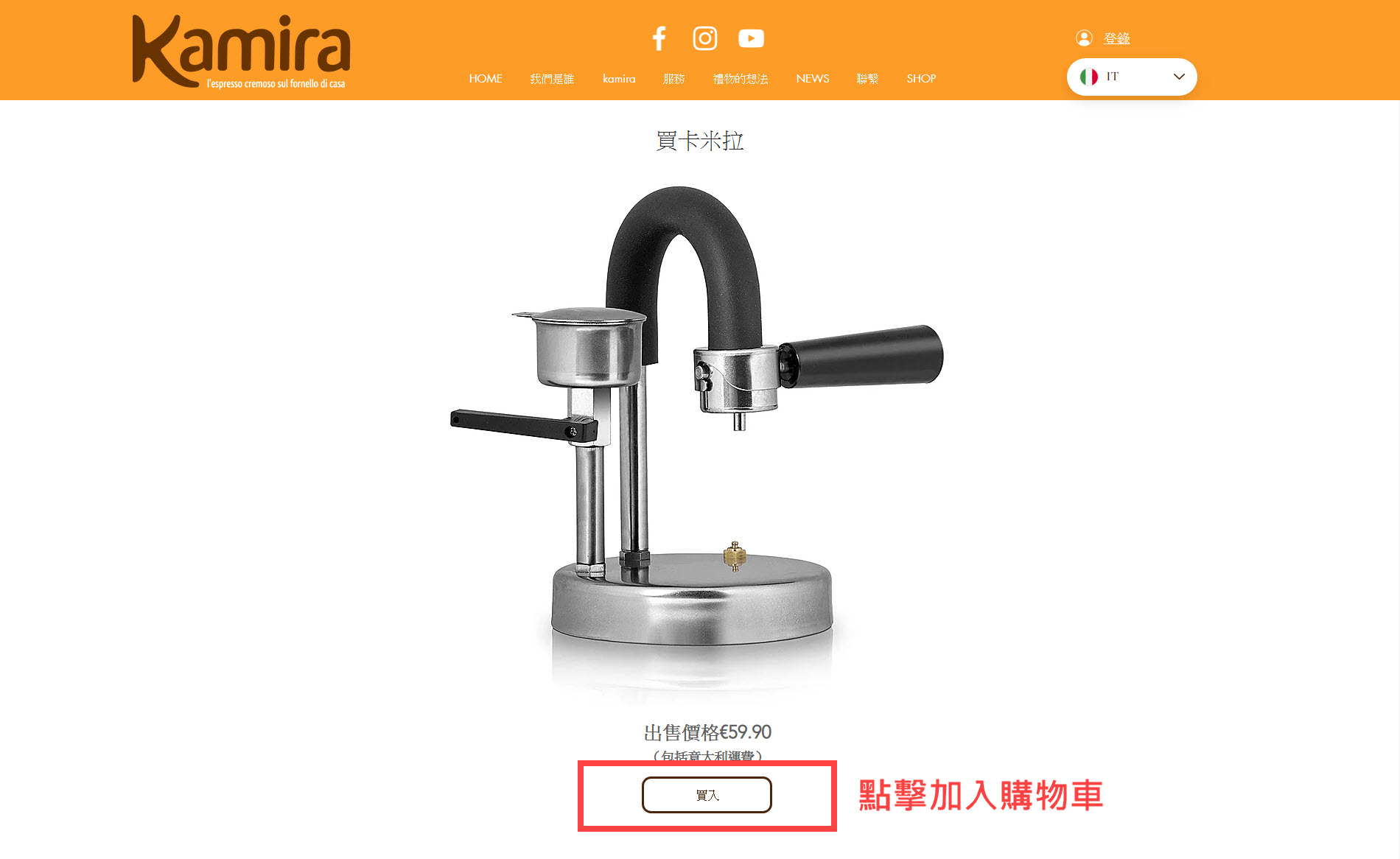Open the Facebook page icon

point(659,38)
